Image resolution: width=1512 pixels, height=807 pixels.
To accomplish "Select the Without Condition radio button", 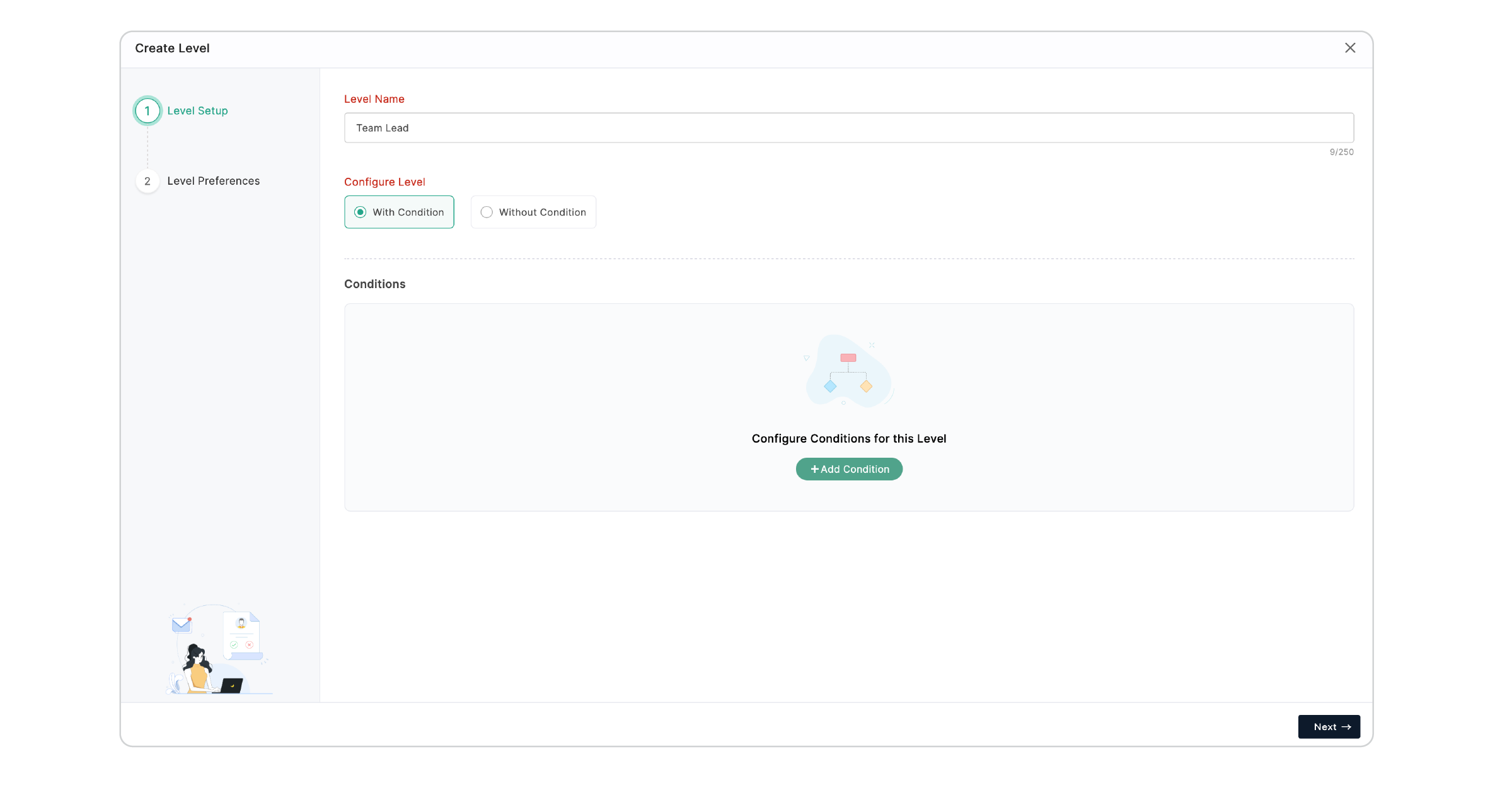I will 487,212.
